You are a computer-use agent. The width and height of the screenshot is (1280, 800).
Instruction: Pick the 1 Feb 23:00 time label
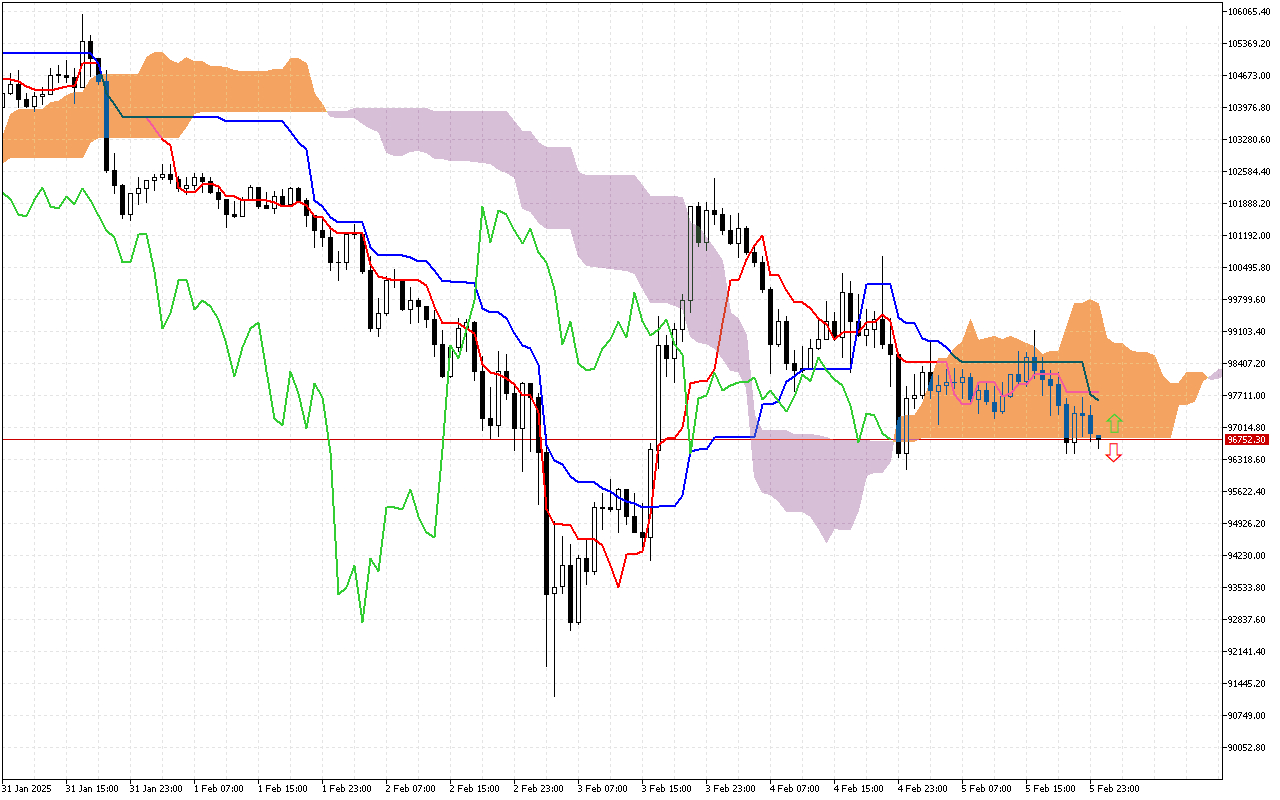[347, 788]
